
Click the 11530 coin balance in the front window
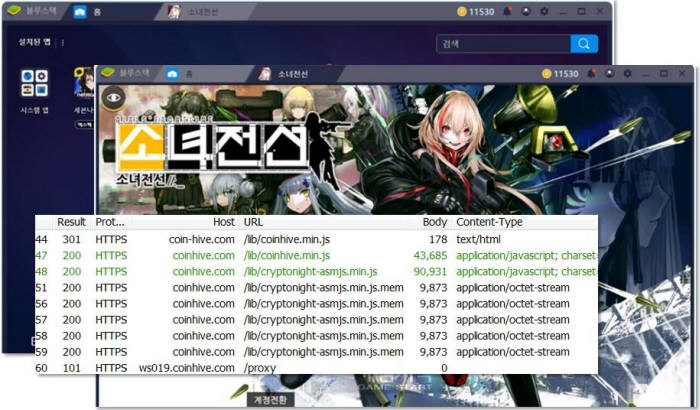tap(560, 74)
